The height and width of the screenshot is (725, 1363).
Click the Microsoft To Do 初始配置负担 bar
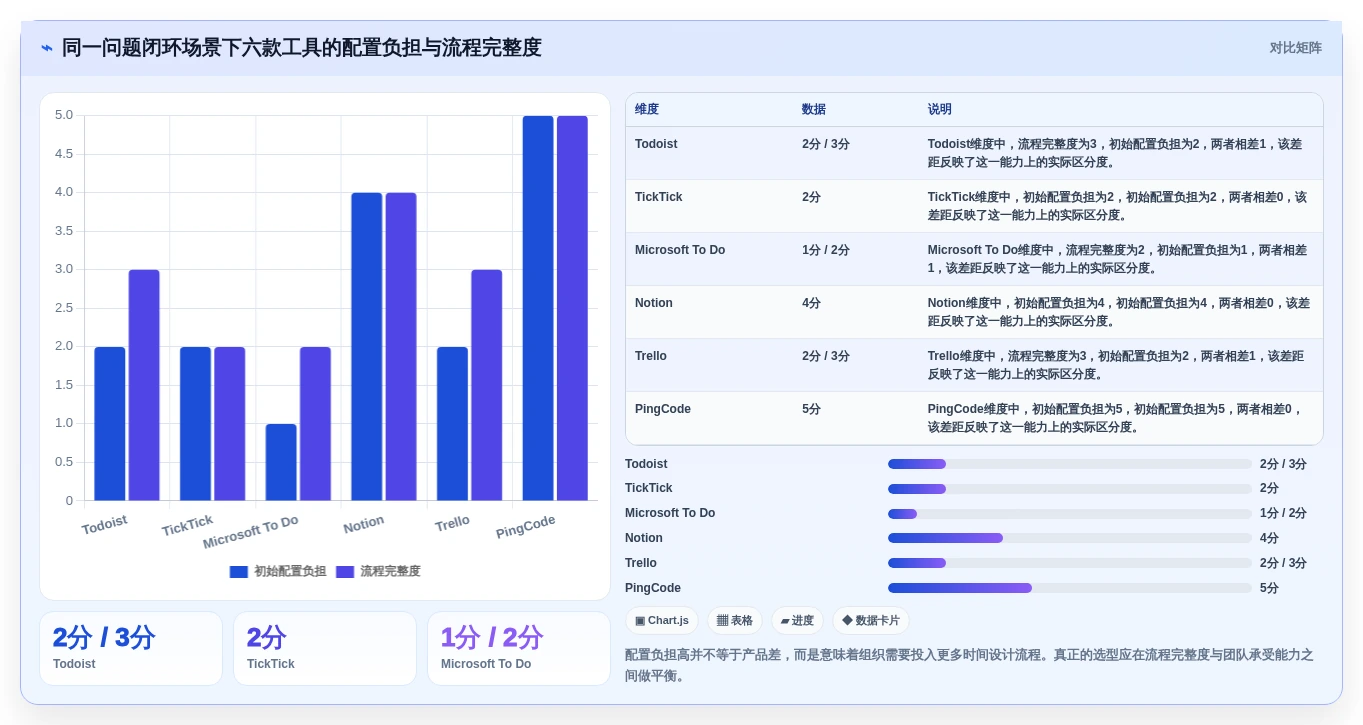pyautogui.click(x=281, y=462)
